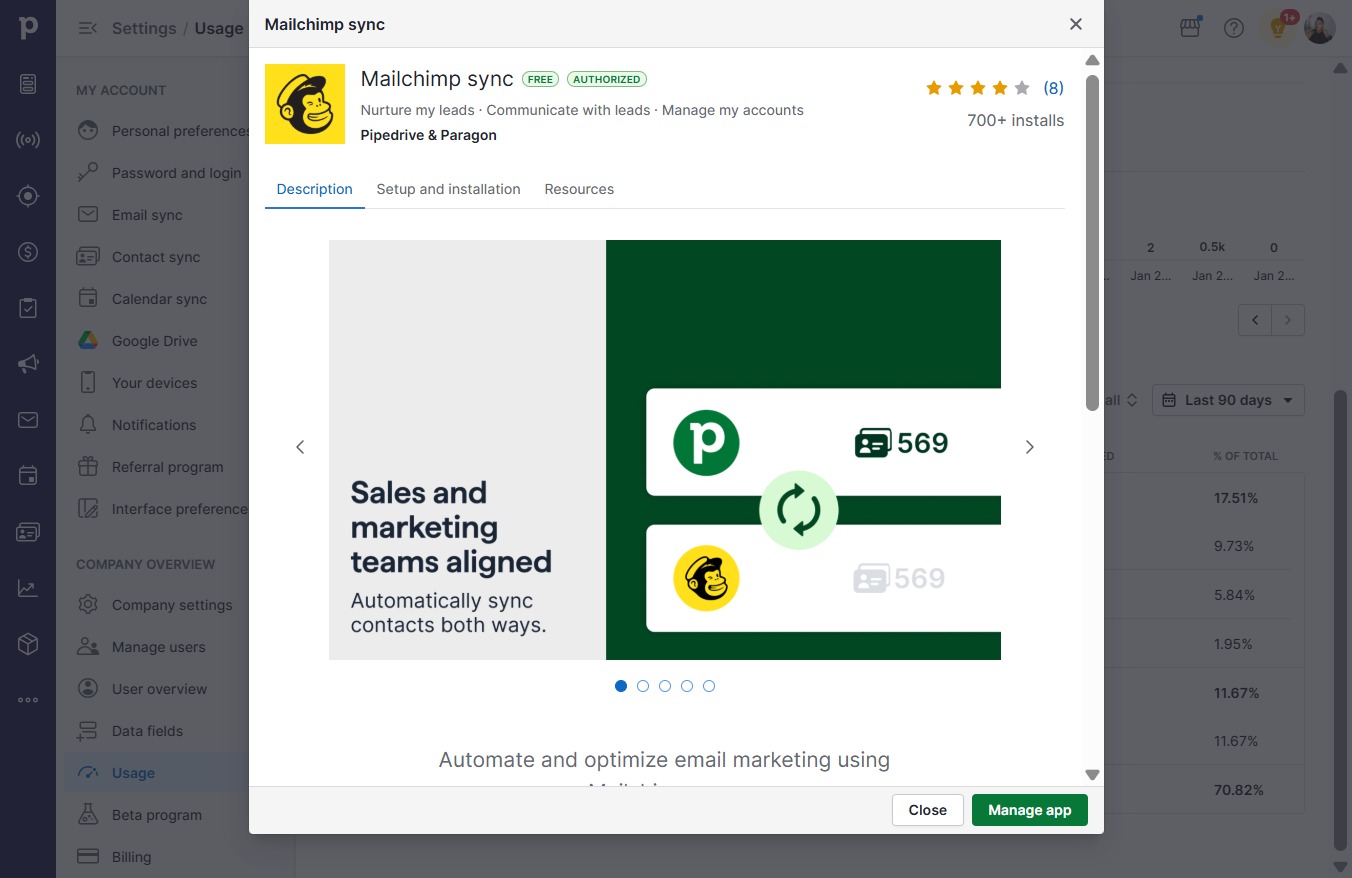1352x878 pixels.
Task: Open the user profile avatar
Action: click(1320, 28)
